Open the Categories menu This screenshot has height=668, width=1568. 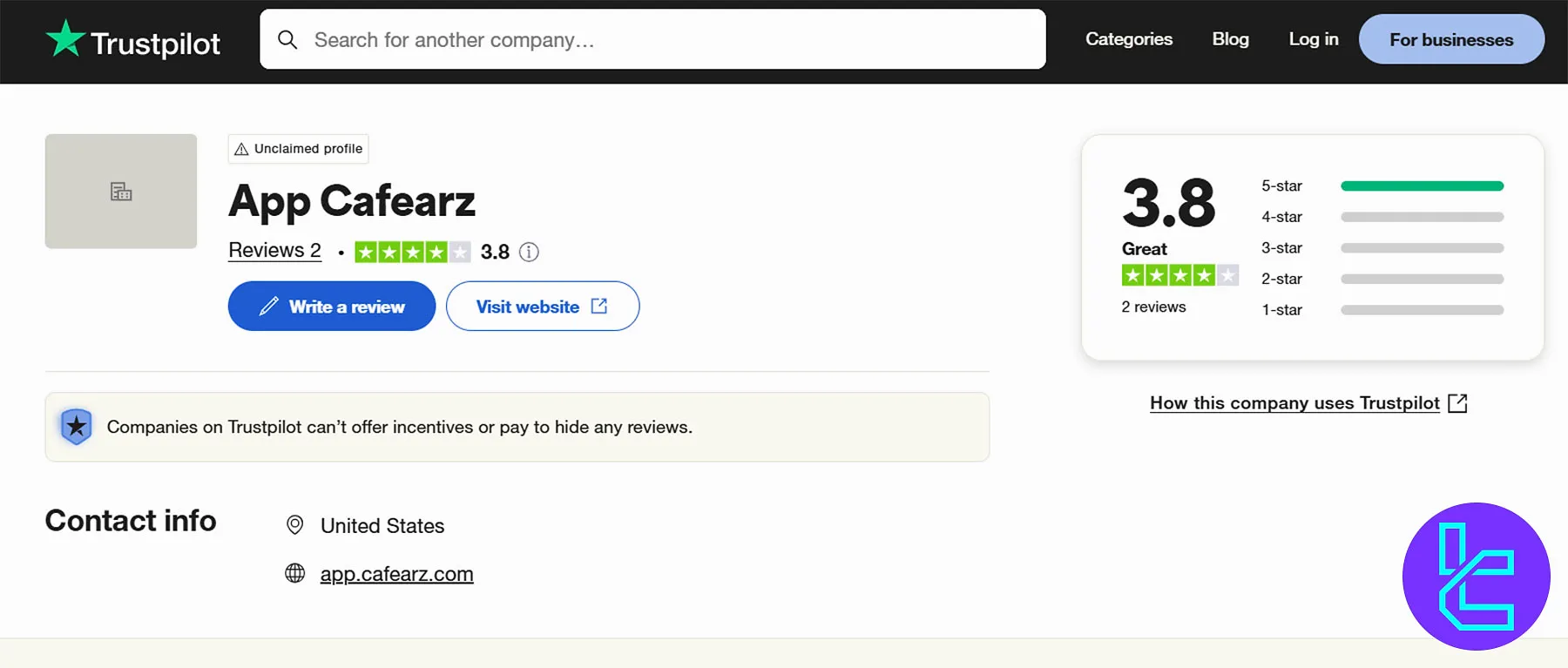[x=1128, y=39]
